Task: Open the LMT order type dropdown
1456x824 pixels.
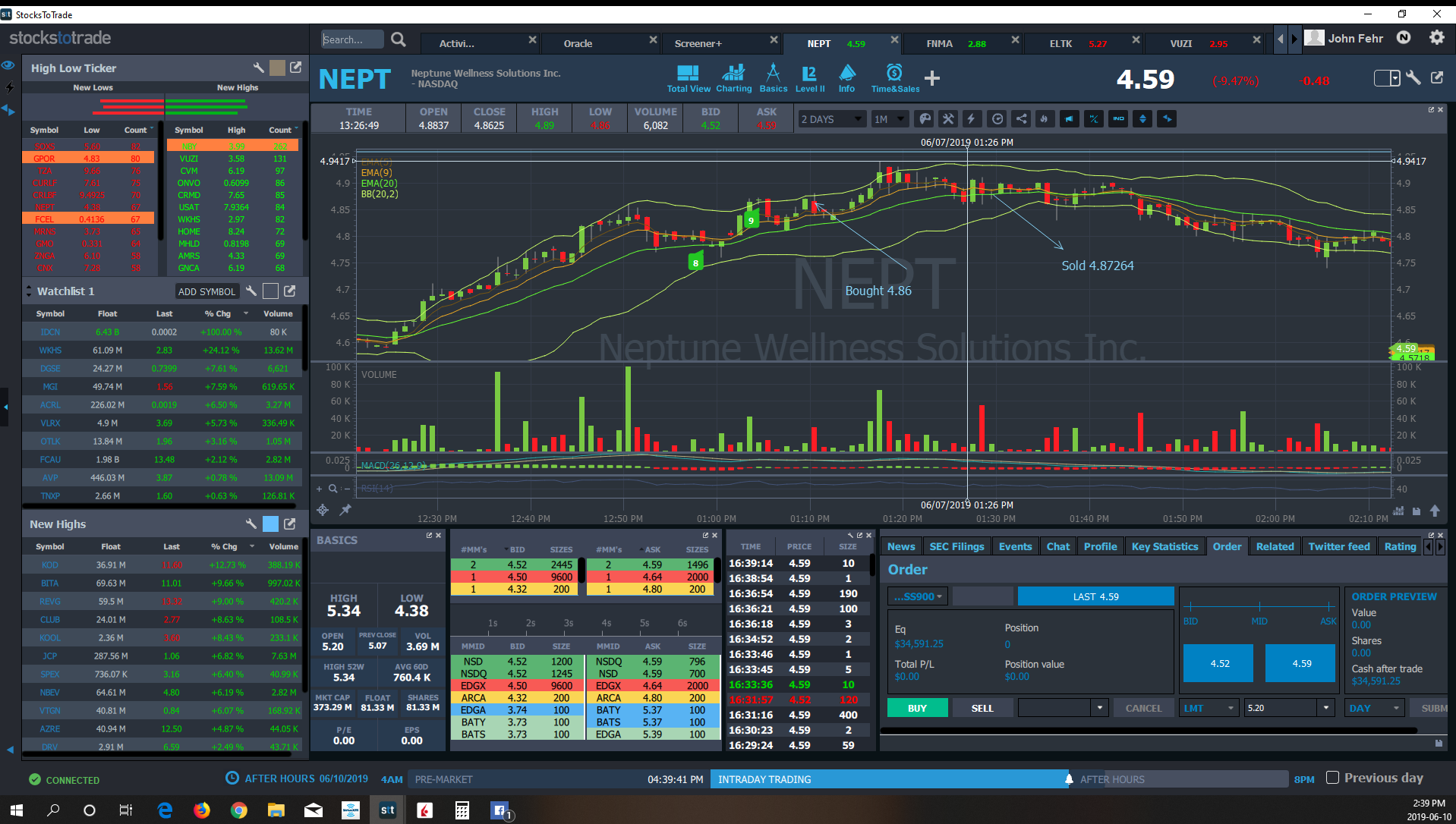Action: pyautogui.click(x=1210, y=708)
